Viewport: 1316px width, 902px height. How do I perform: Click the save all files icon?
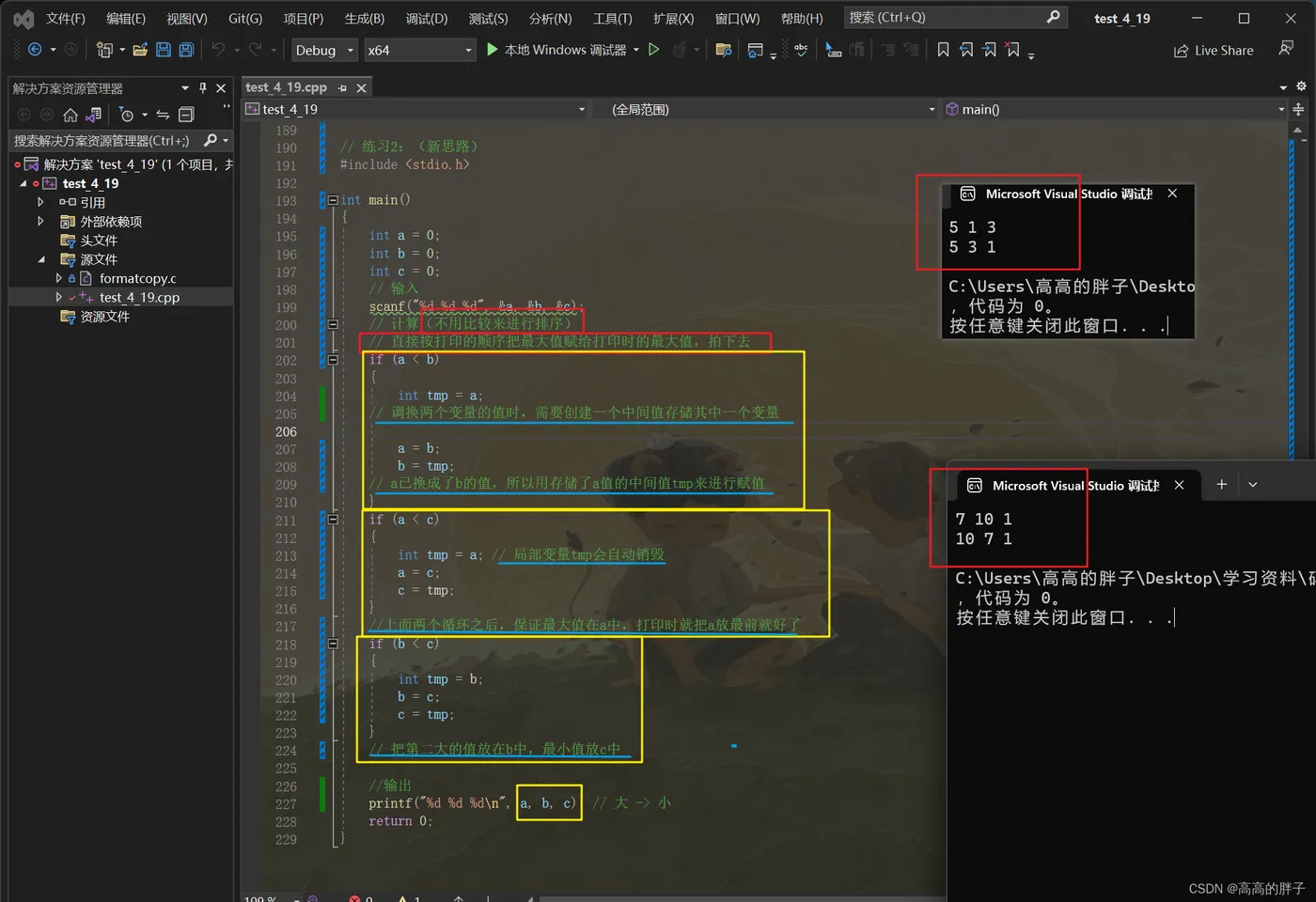click(186, 50)
